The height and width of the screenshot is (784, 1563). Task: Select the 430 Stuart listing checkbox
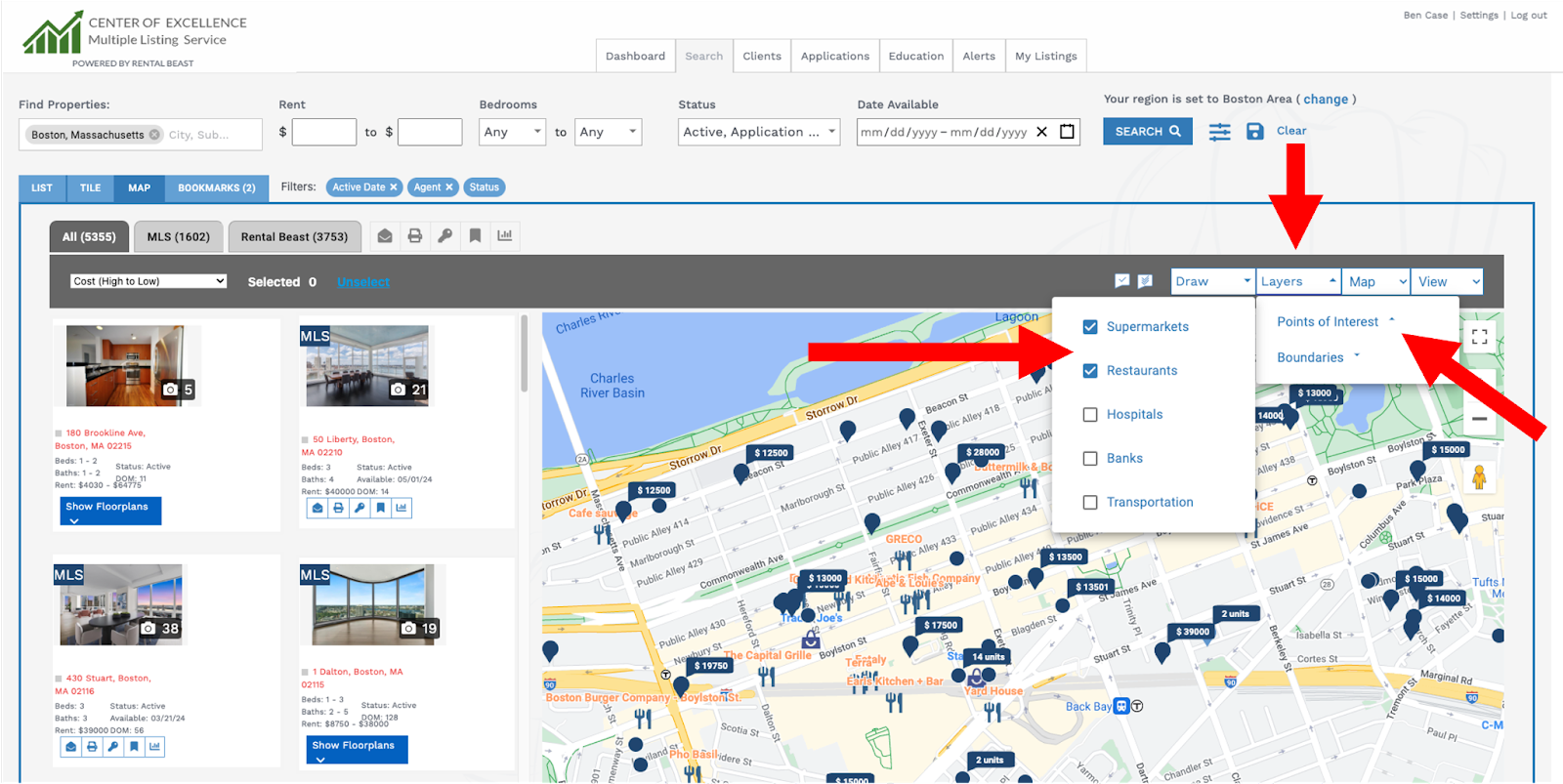59,679
